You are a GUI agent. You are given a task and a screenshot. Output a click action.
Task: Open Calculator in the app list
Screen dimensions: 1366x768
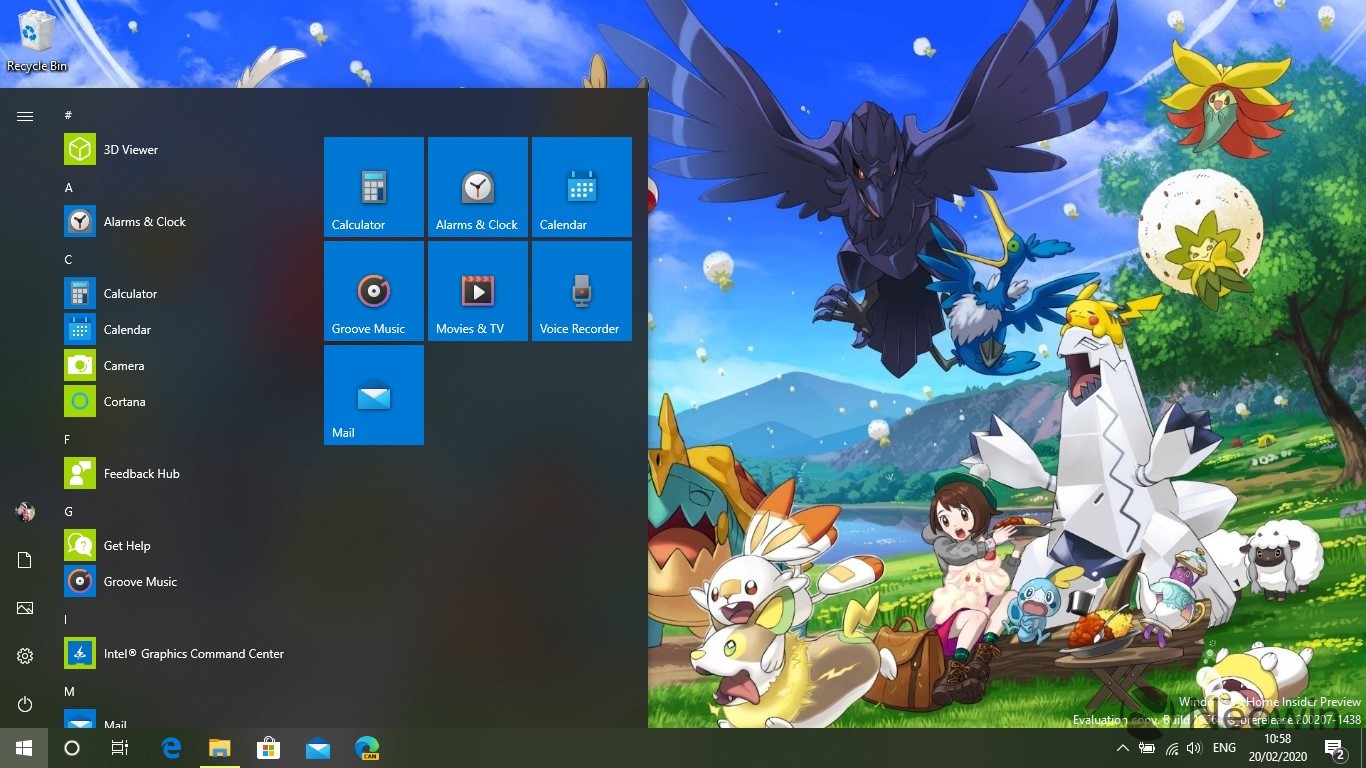pos(180,294)
